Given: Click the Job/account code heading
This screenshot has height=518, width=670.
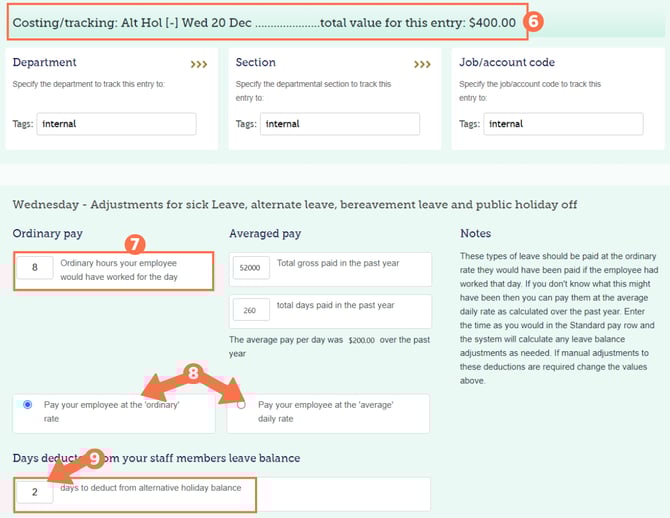Looking at the screenshot, I should click(507, 63).
